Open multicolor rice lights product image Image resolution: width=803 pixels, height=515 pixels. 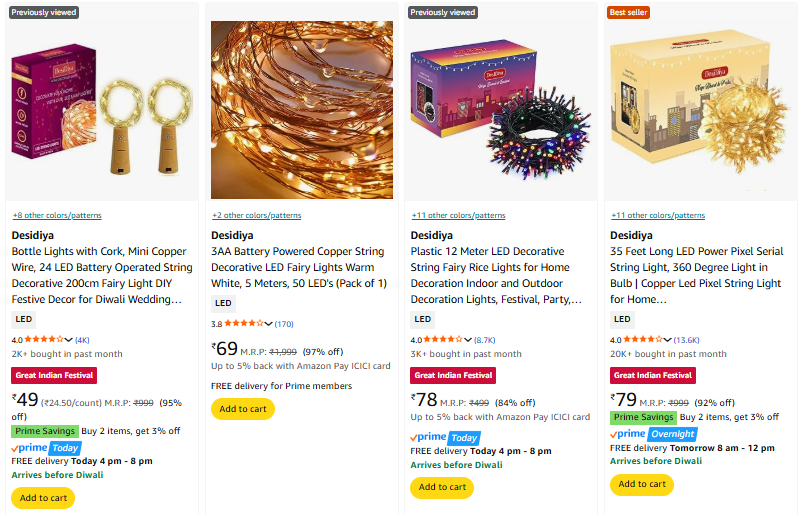(x=501, y=110)
